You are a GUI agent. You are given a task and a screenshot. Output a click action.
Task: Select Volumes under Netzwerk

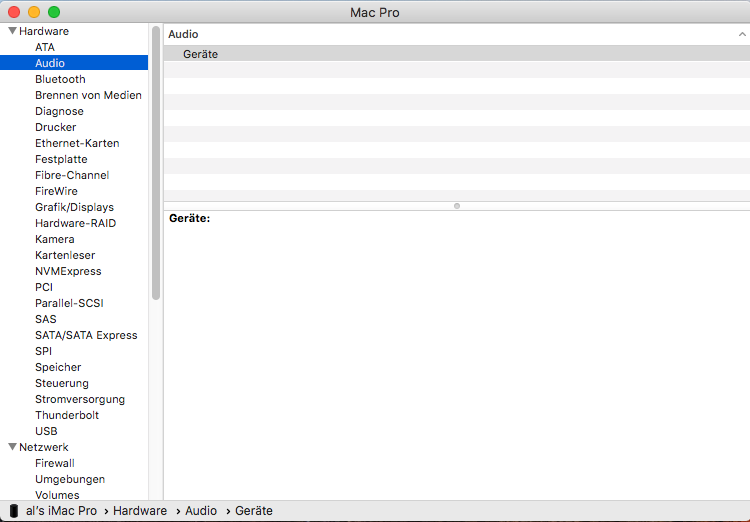(57, 495)
